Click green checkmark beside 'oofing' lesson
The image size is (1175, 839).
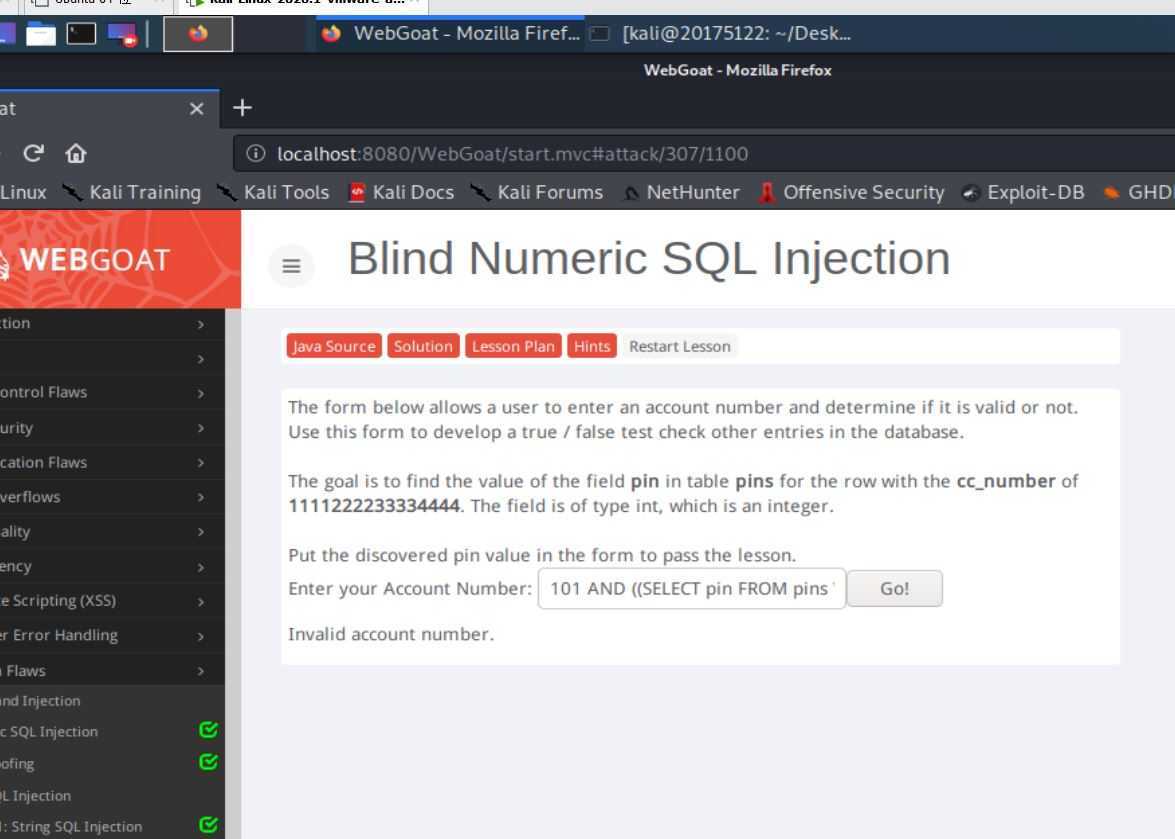[x=208, y=762]
